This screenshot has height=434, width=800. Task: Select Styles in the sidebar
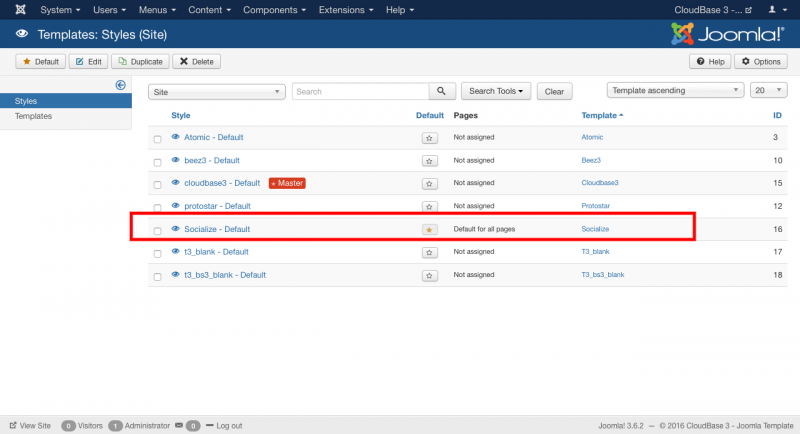(66, 101)
